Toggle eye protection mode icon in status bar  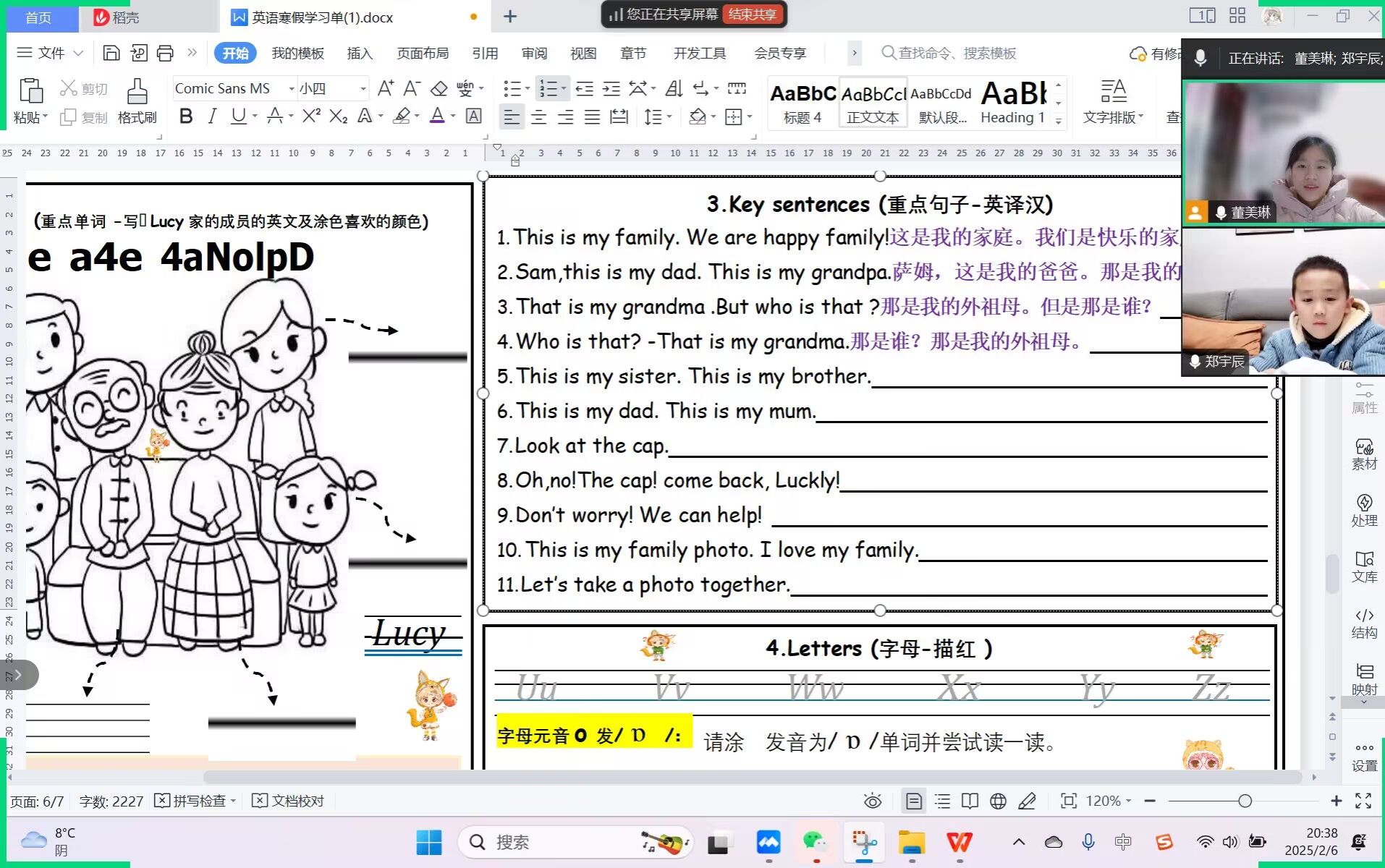pyautogui.click(x=873, y=801)
